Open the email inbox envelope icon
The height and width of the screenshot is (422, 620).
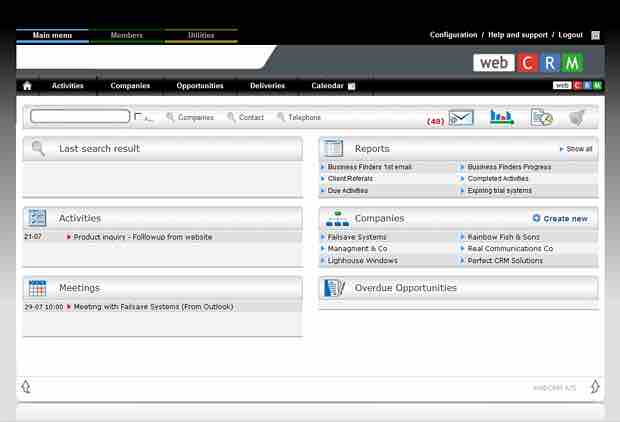(x=460, y=118)
